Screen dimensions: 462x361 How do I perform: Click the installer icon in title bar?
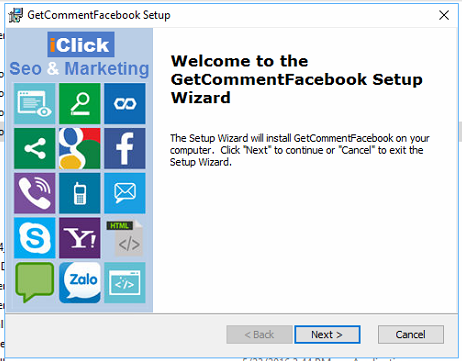point(16,15)
